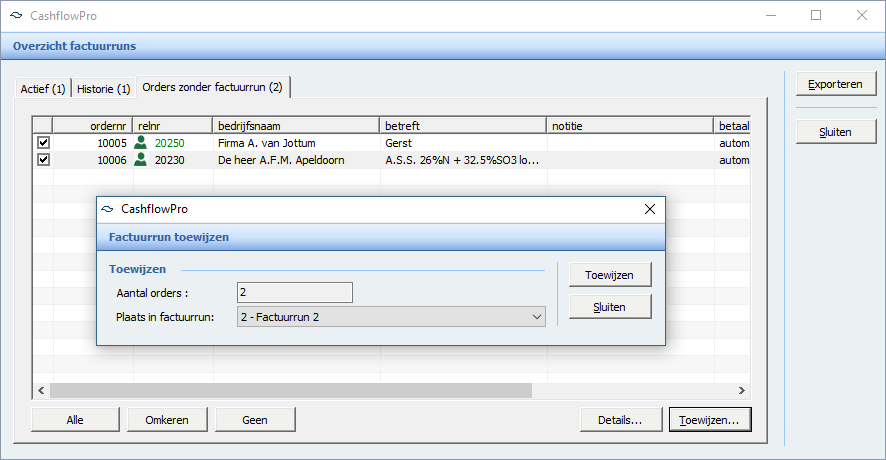Screen dimensions: 886x460
Task: Click the betaal column header
Action: pyautogui.click(x=733, y=125)
